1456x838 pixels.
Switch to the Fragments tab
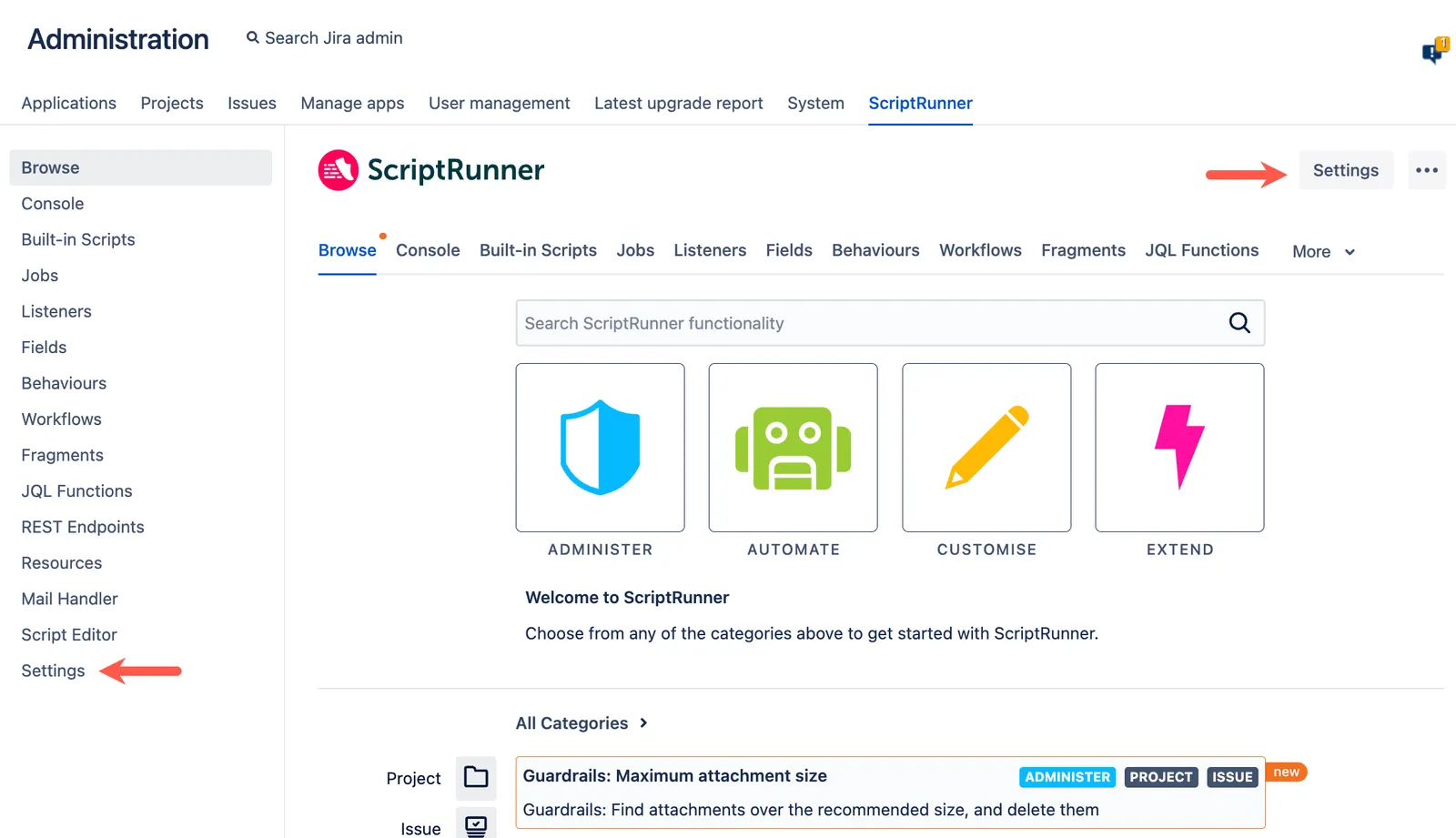coord(1083,250)
